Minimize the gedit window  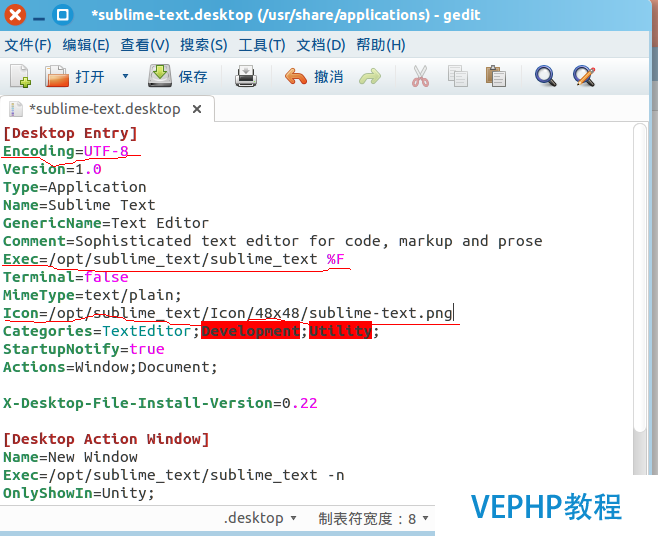pyautogui.click(x=39, y=16)
